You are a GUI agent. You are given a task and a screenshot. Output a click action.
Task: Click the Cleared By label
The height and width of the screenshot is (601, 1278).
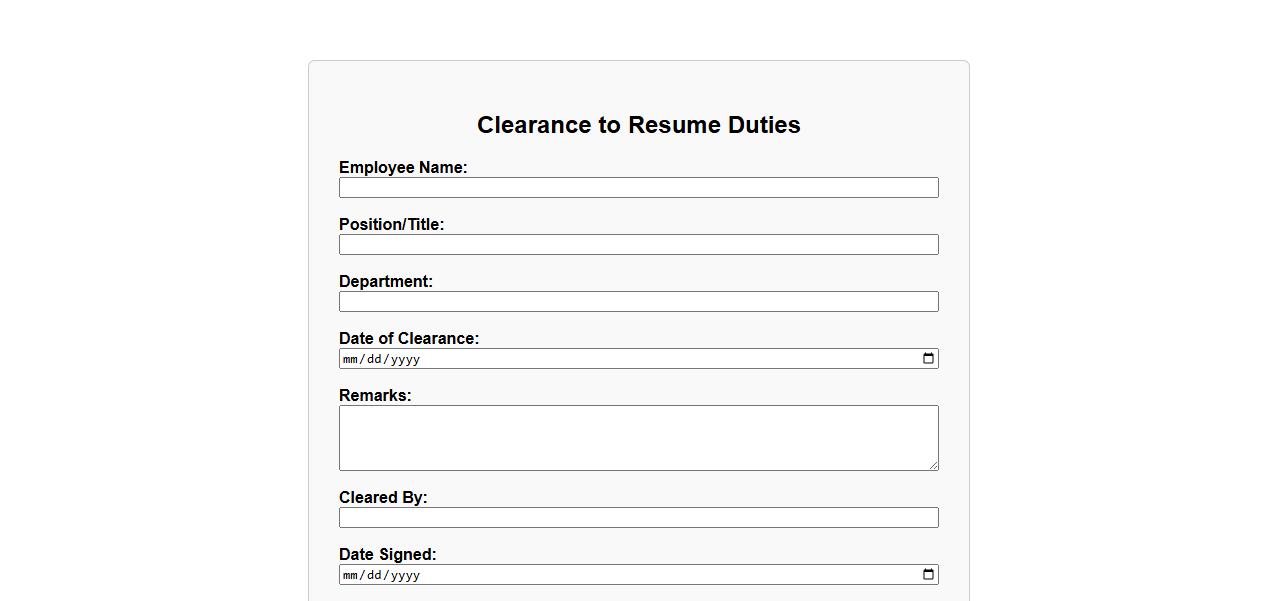[383, 498]
